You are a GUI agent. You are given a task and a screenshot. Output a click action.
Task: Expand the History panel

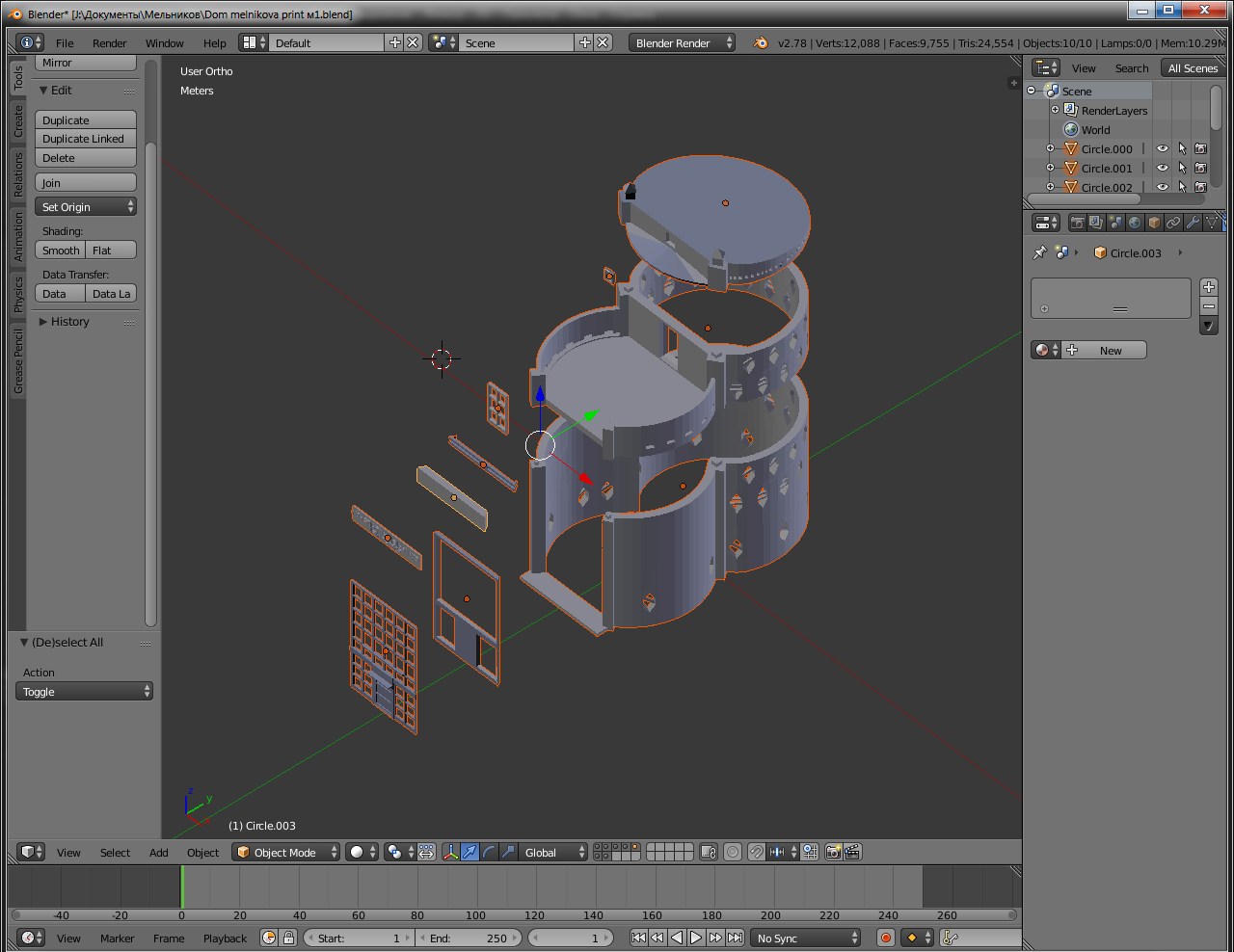coord(64,321)
